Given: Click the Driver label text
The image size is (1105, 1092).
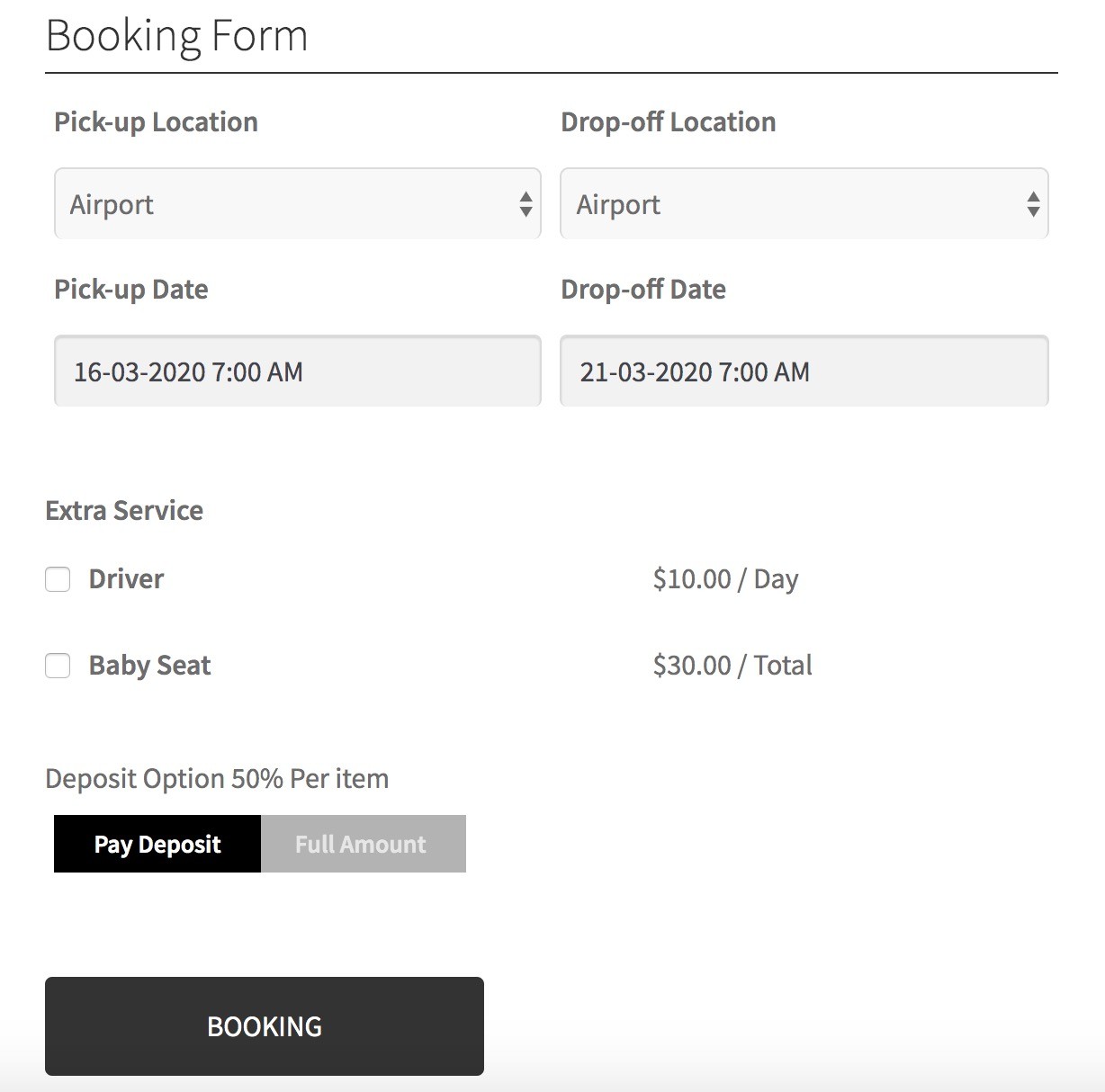Looking at the screenshot, I should point(126,578).
